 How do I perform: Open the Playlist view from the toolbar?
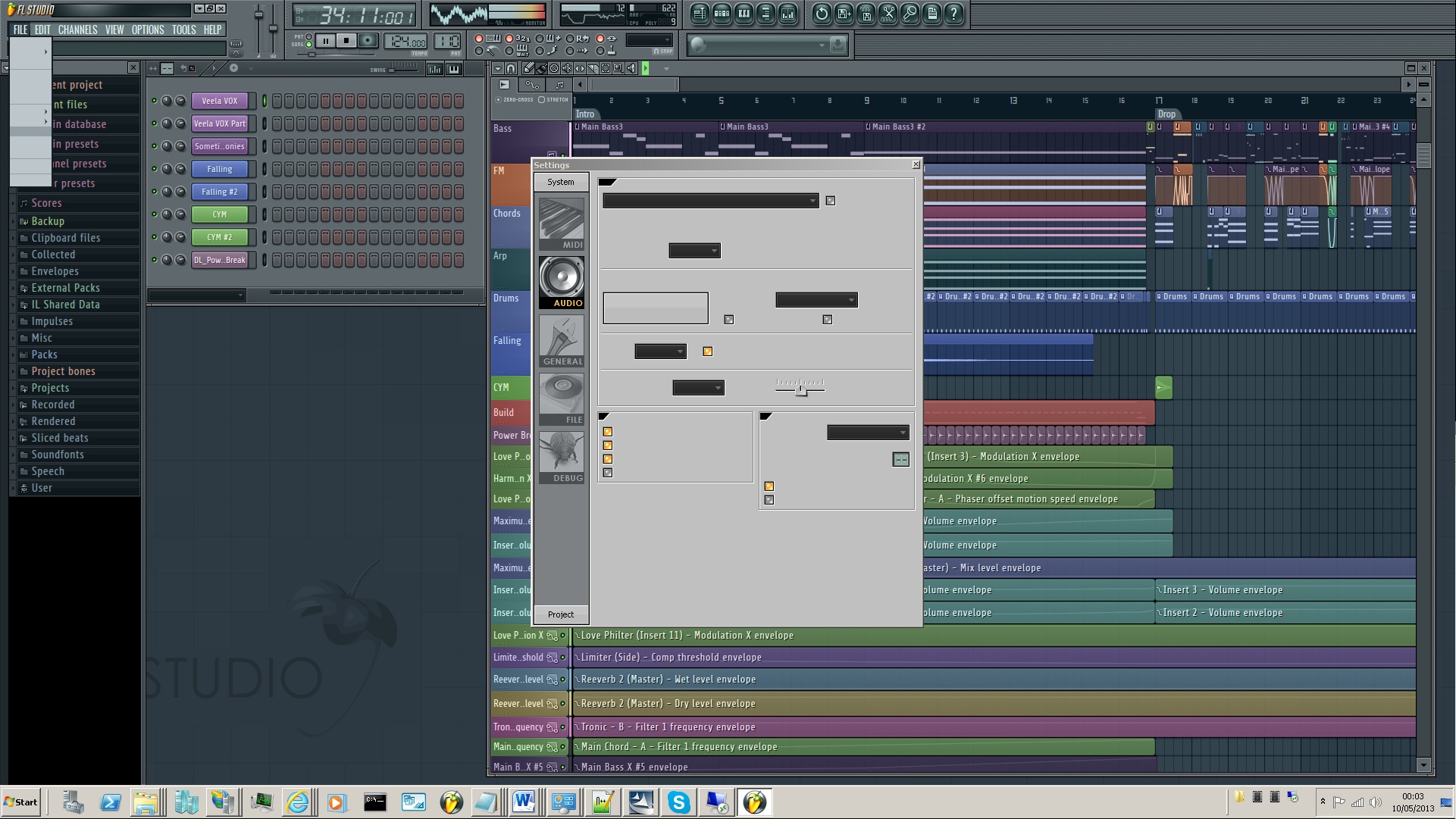700,14
